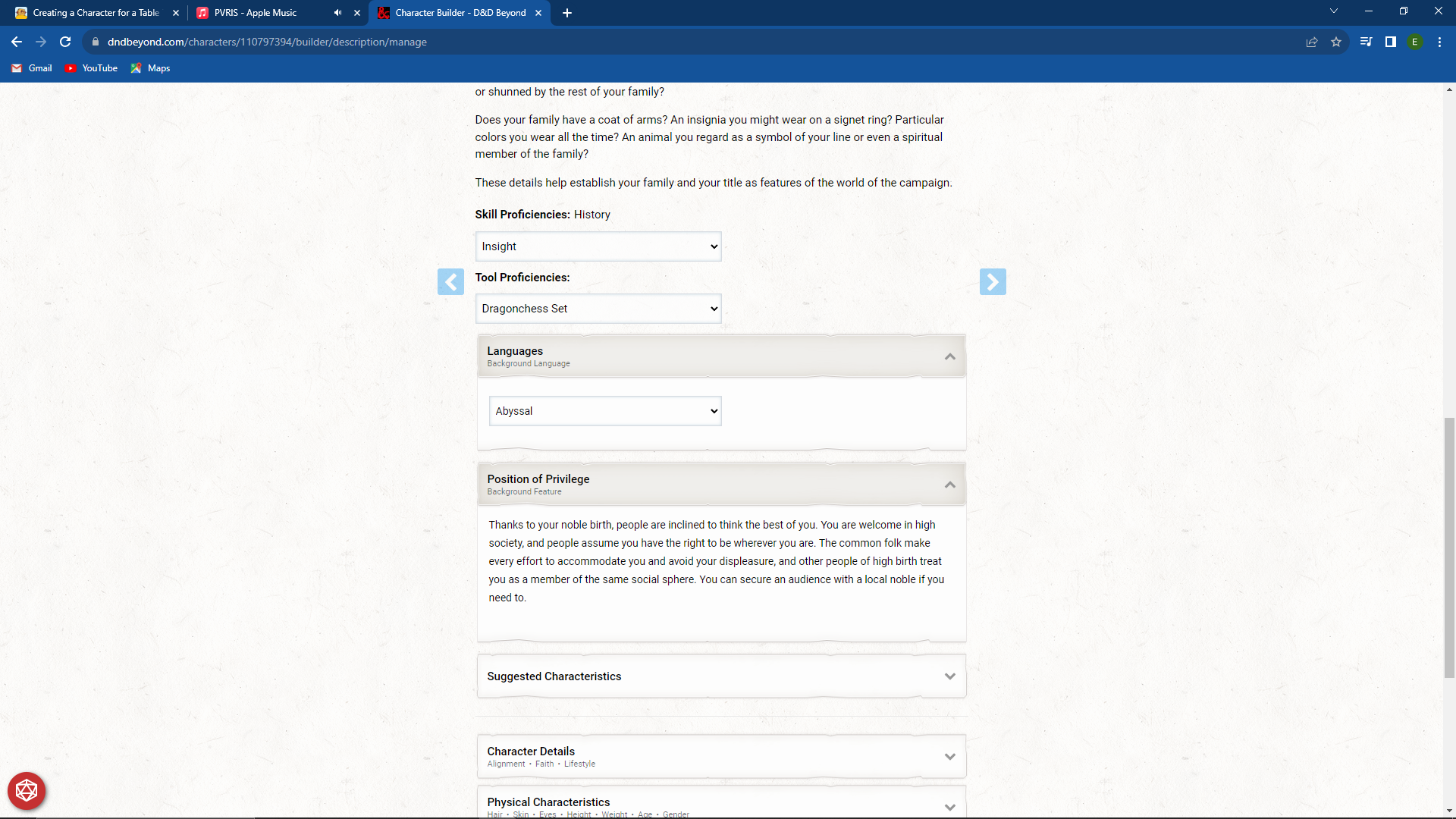Collapse the Languages section chevron

pyautogui.click(x=949, y=356)
